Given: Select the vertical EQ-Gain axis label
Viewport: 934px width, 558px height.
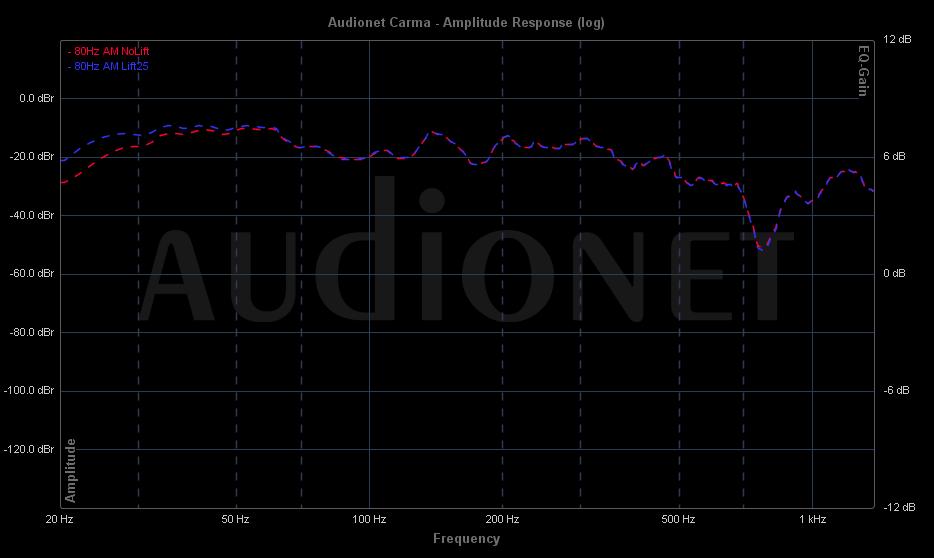Looking at the screenshot, I should click(x=863, y=70).
